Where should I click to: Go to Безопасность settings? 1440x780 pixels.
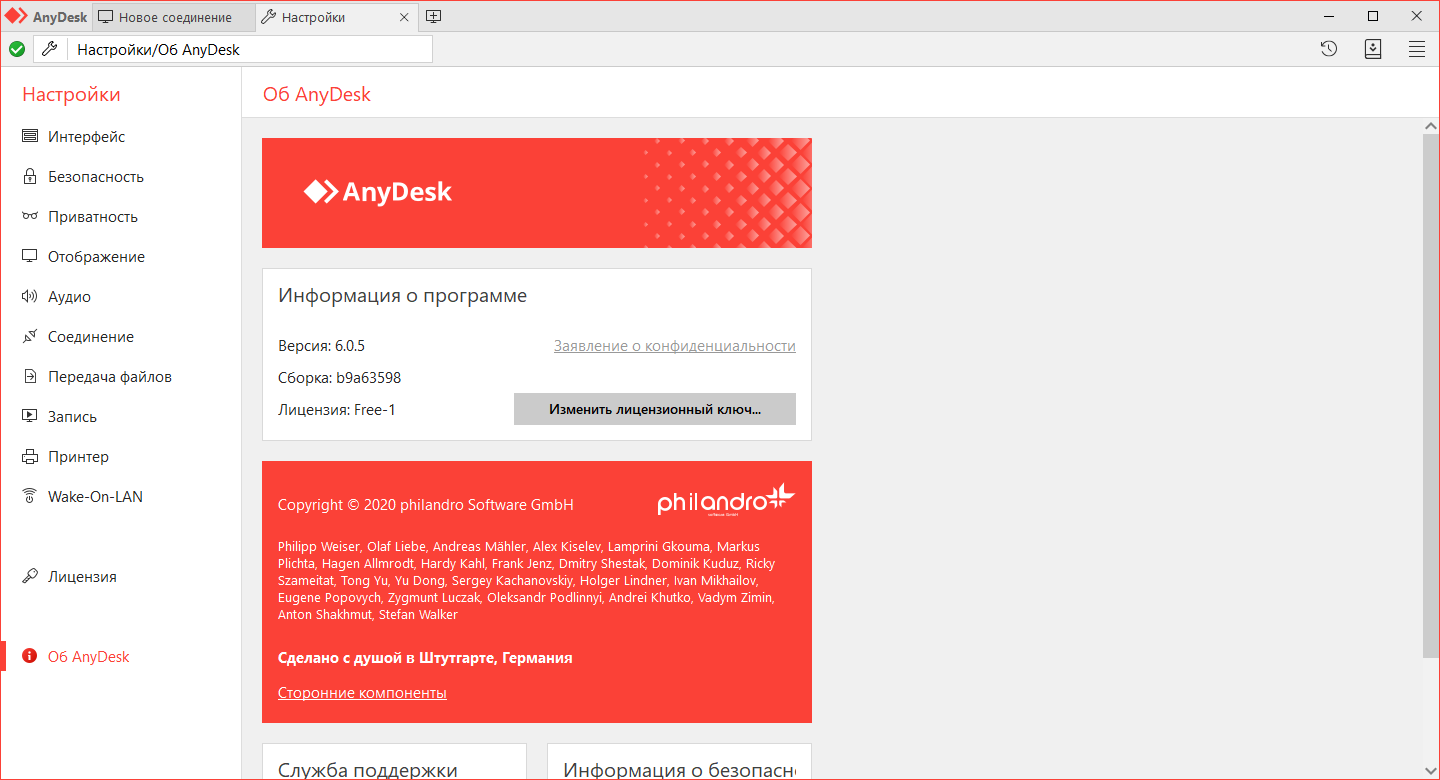tap(95, 177)
